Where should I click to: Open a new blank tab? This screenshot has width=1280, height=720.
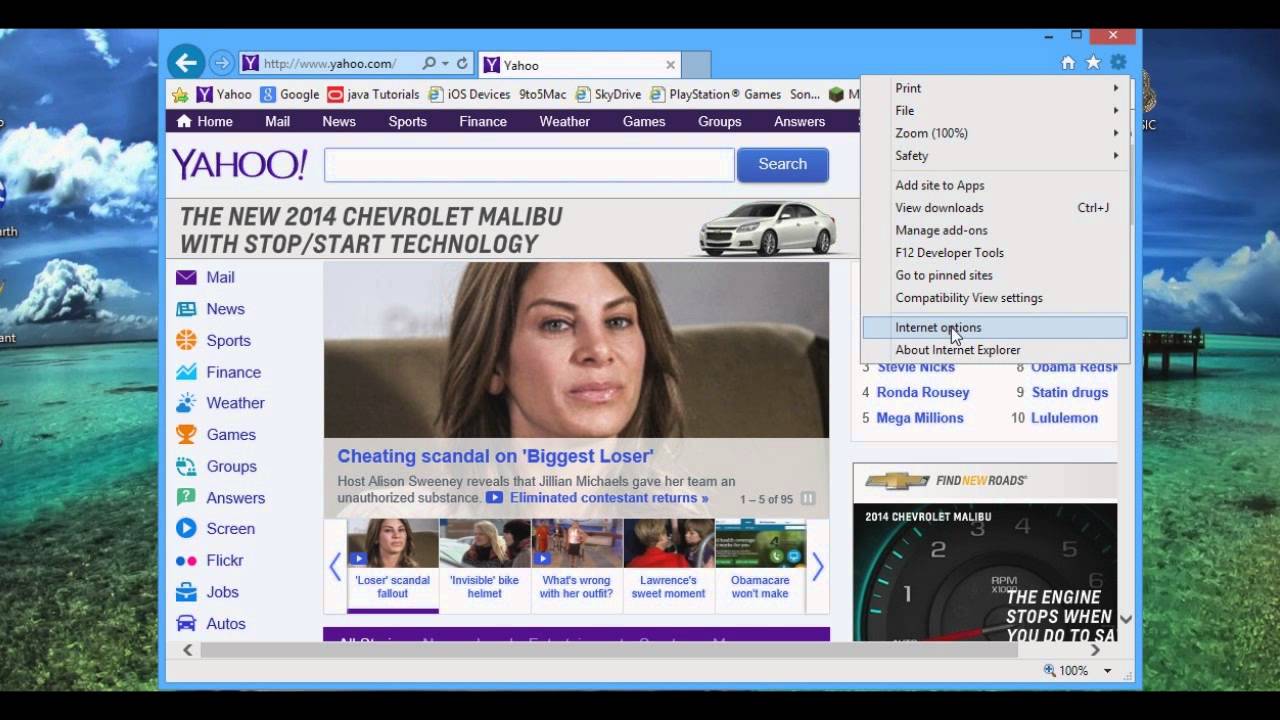[x=696, y=65]
